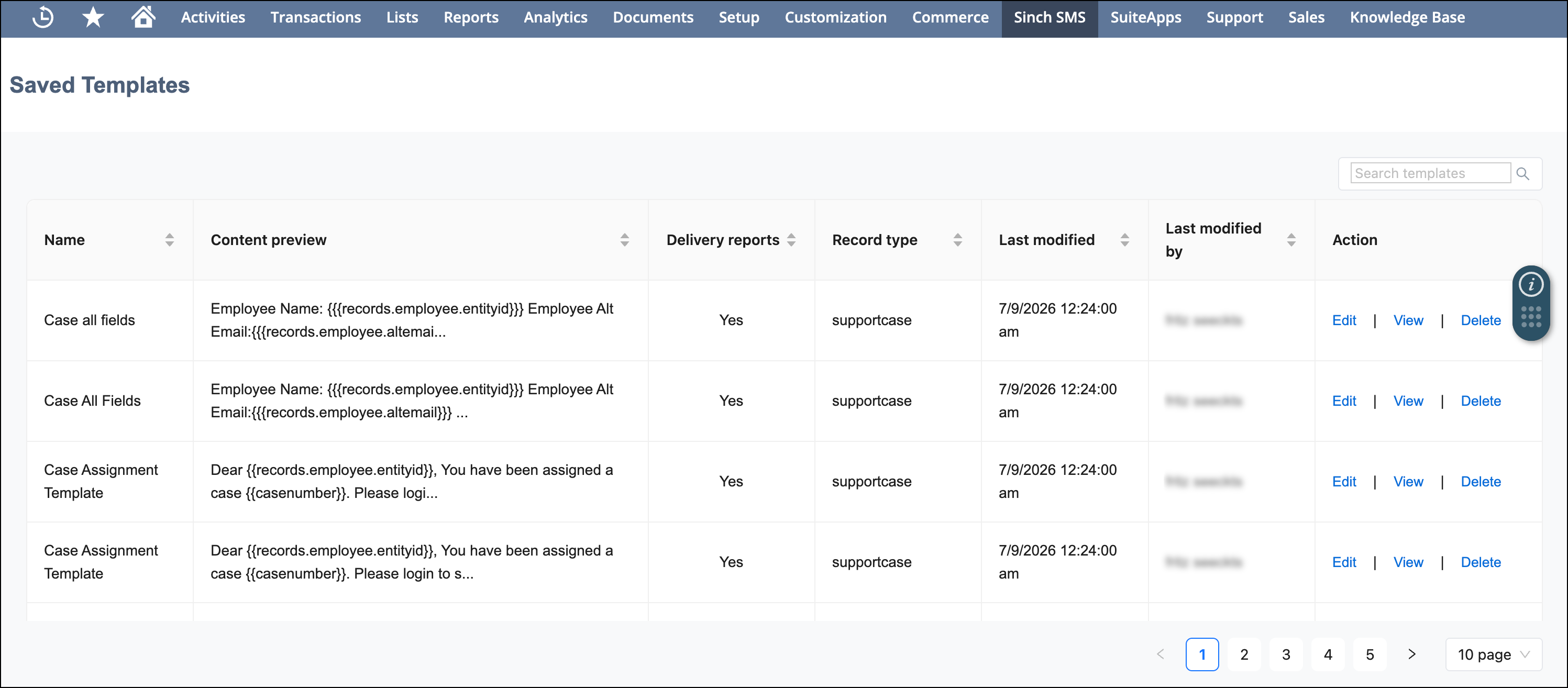Click the search templates magnifier icon
Viewport: 1568px width, 688px height.
point(1523,173)
